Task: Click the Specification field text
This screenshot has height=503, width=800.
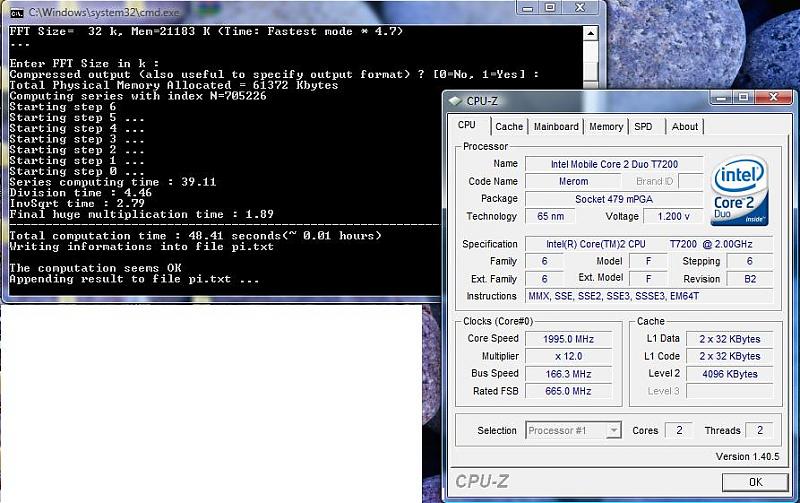Action: (x=649, y=244)
